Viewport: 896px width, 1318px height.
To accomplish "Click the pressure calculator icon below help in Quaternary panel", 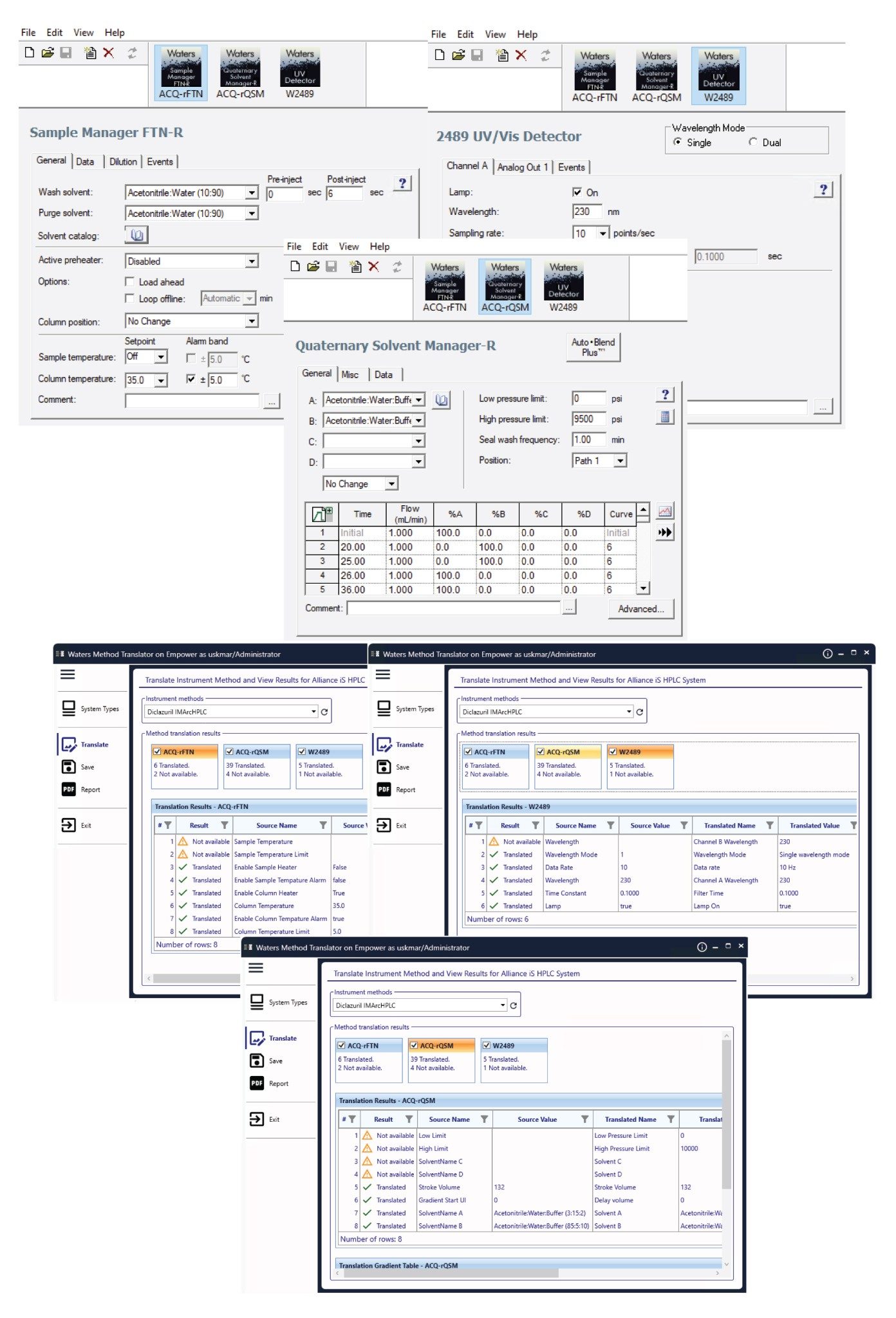I will tap(665, 416).
